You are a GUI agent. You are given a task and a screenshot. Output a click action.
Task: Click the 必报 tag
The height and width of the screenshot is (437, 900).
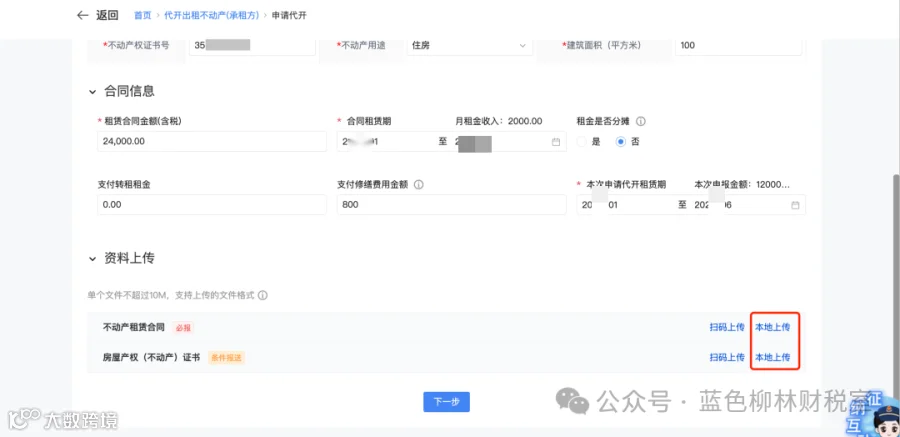(184, 328)
